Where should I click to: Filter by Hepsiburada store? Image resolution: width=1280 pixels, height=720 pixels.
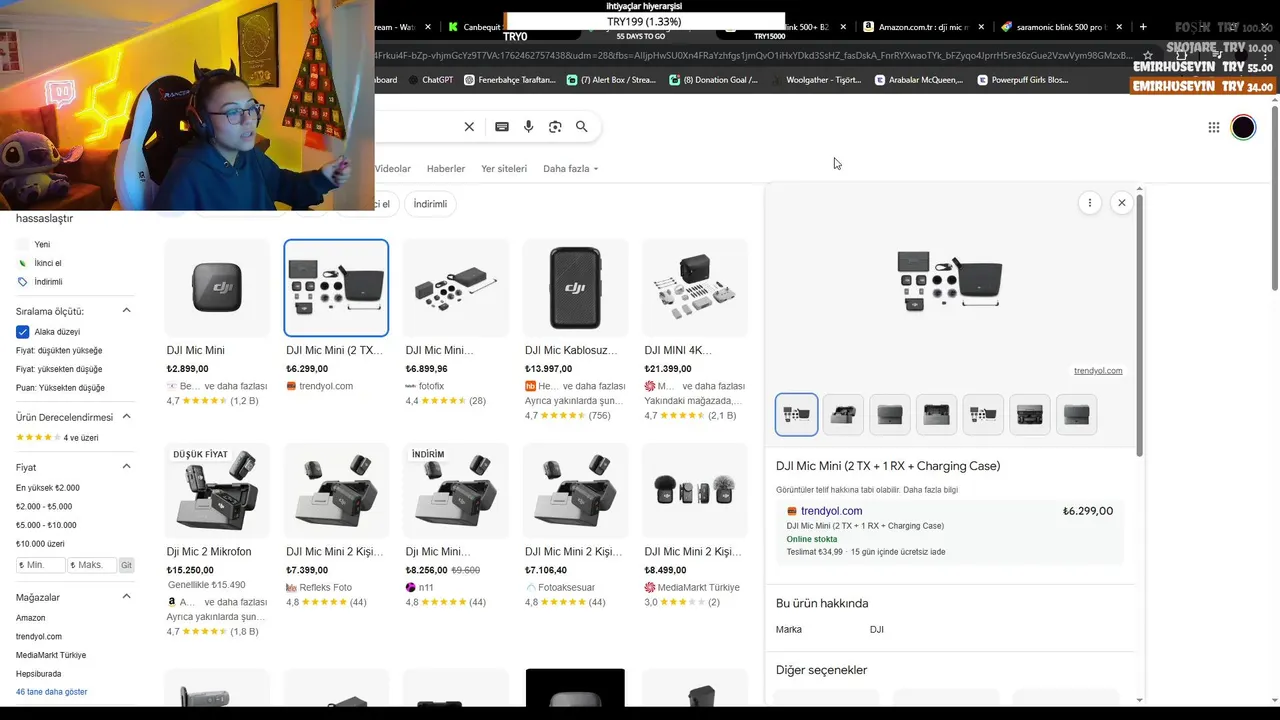[39, 674]
